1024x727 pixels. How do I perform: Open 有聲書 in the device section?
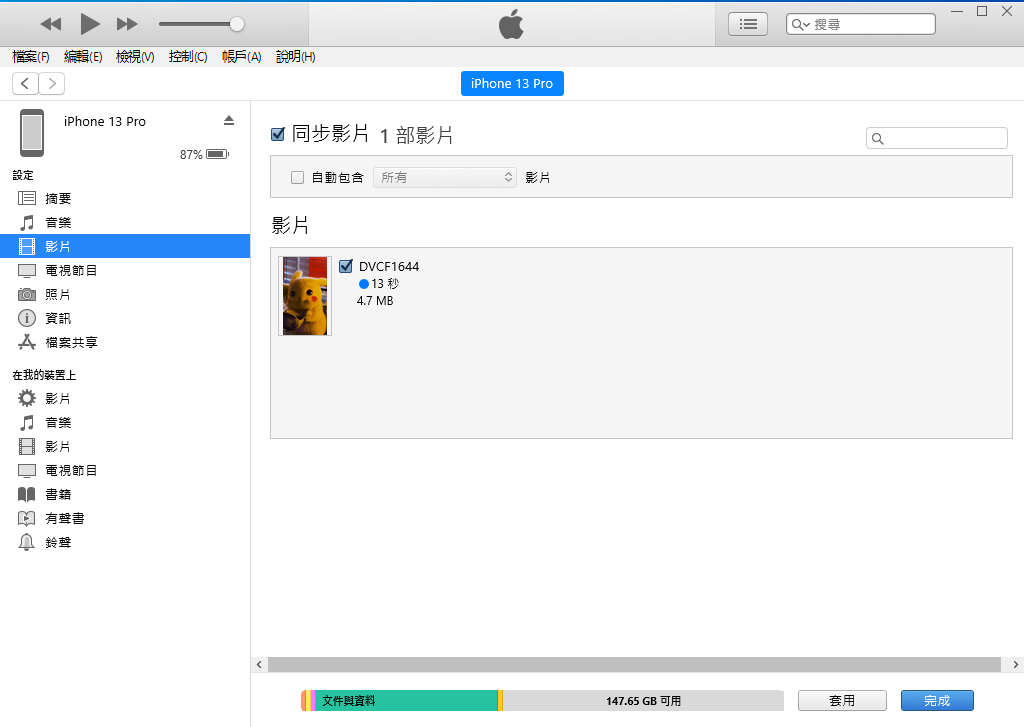tap(64, 518)
